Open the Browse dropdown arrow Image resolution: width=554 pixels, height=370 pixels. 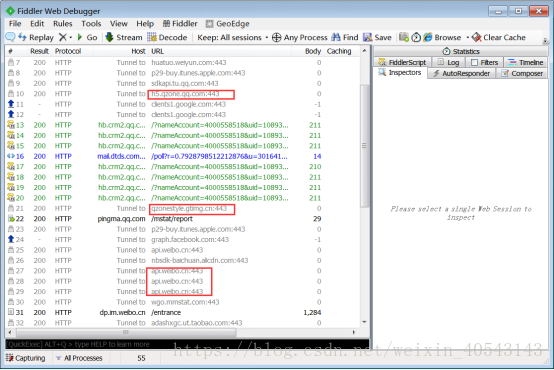pyautogui.click(x=467, y=37)
